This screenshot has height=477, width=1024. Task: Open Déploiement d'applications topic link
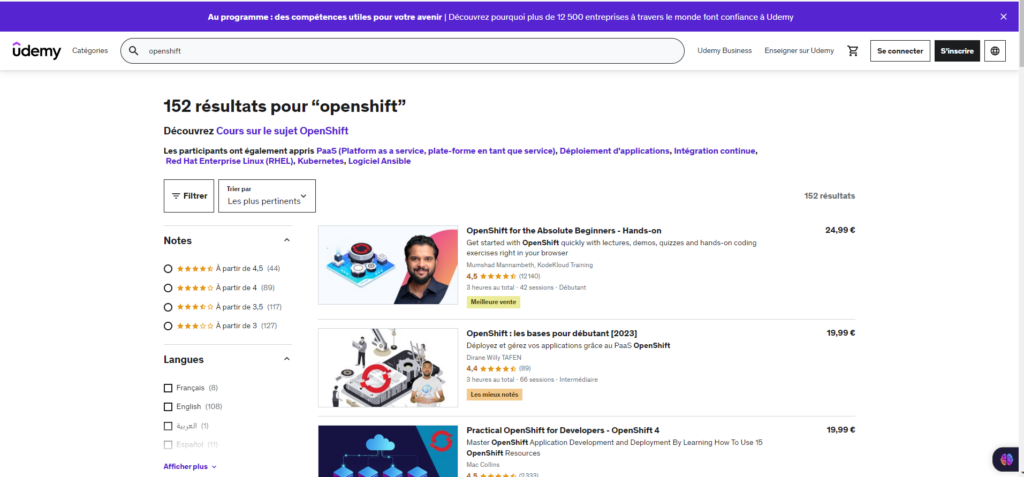tap(615, 151)
